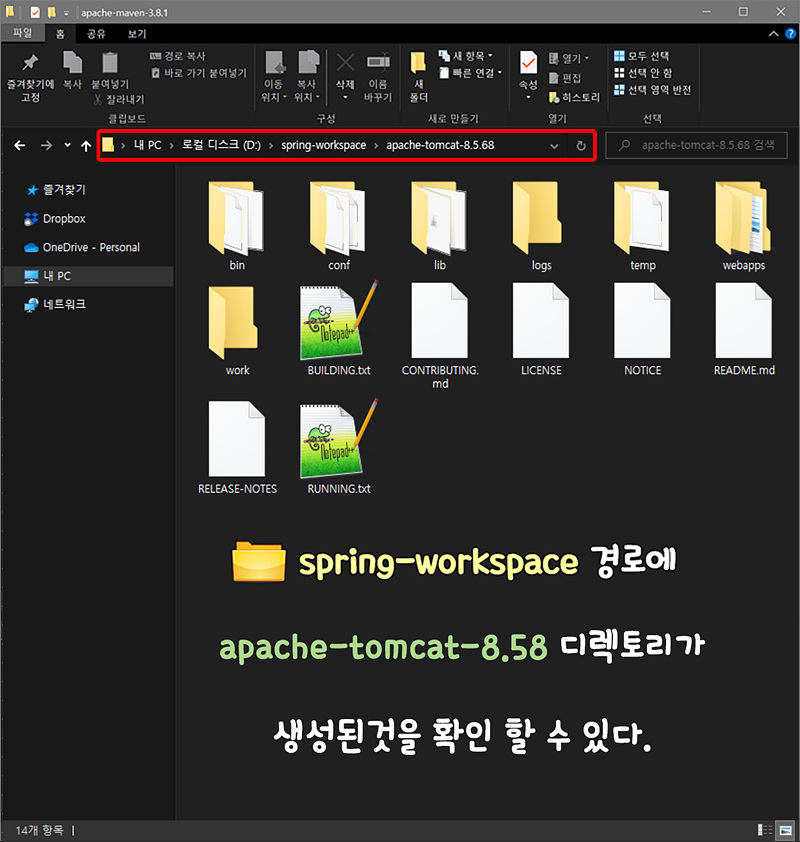800x842 pixels.
Task: Expand address bar history dropdown
Action: [x=554, y=146]
